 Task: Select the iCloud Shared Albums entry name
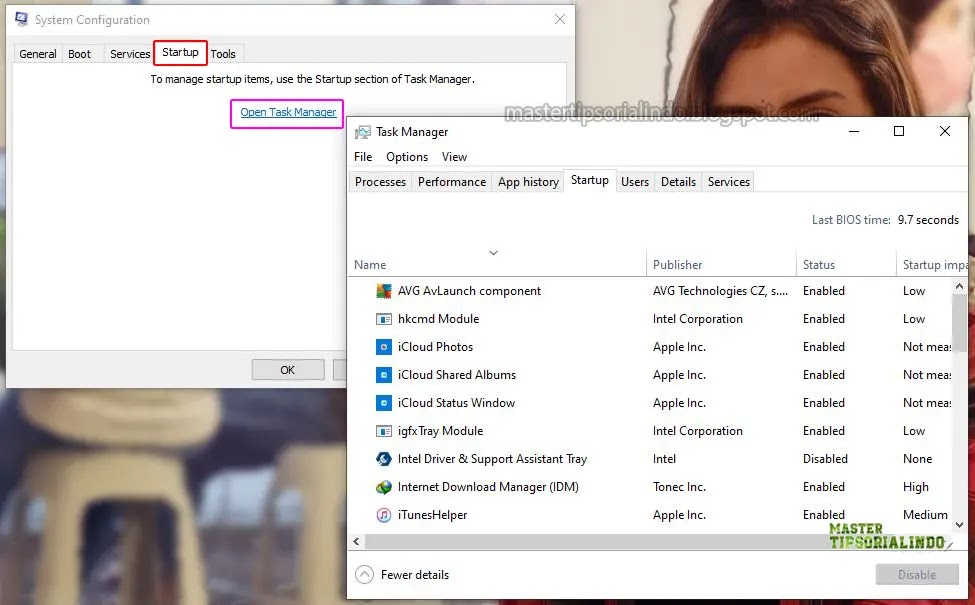(x=456, y=375)
